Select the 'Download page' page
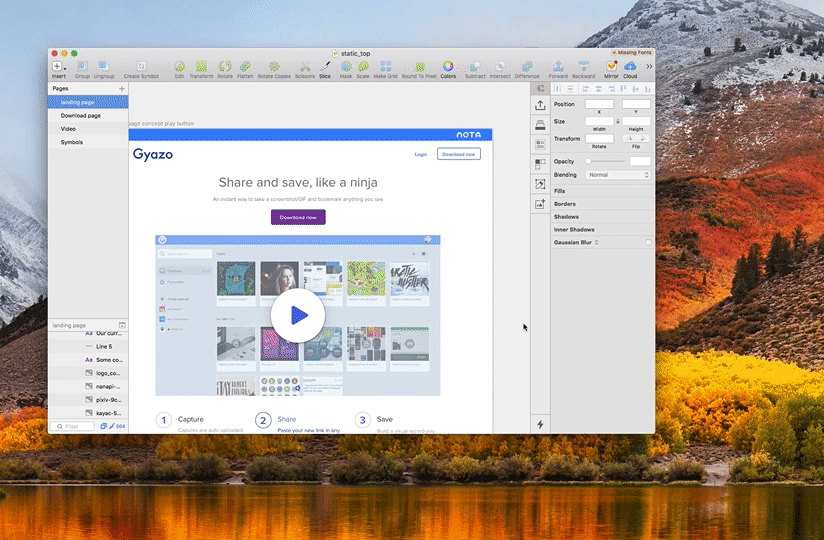 88,116
